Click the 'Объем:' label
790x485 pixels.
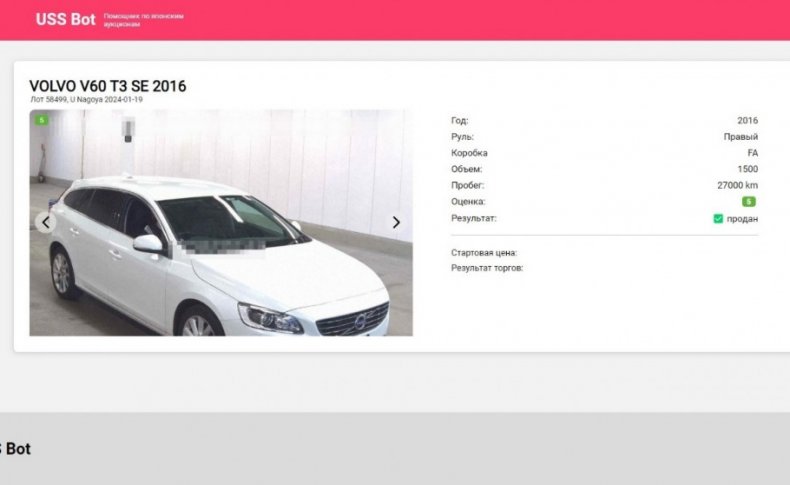[x=467, y=169]
